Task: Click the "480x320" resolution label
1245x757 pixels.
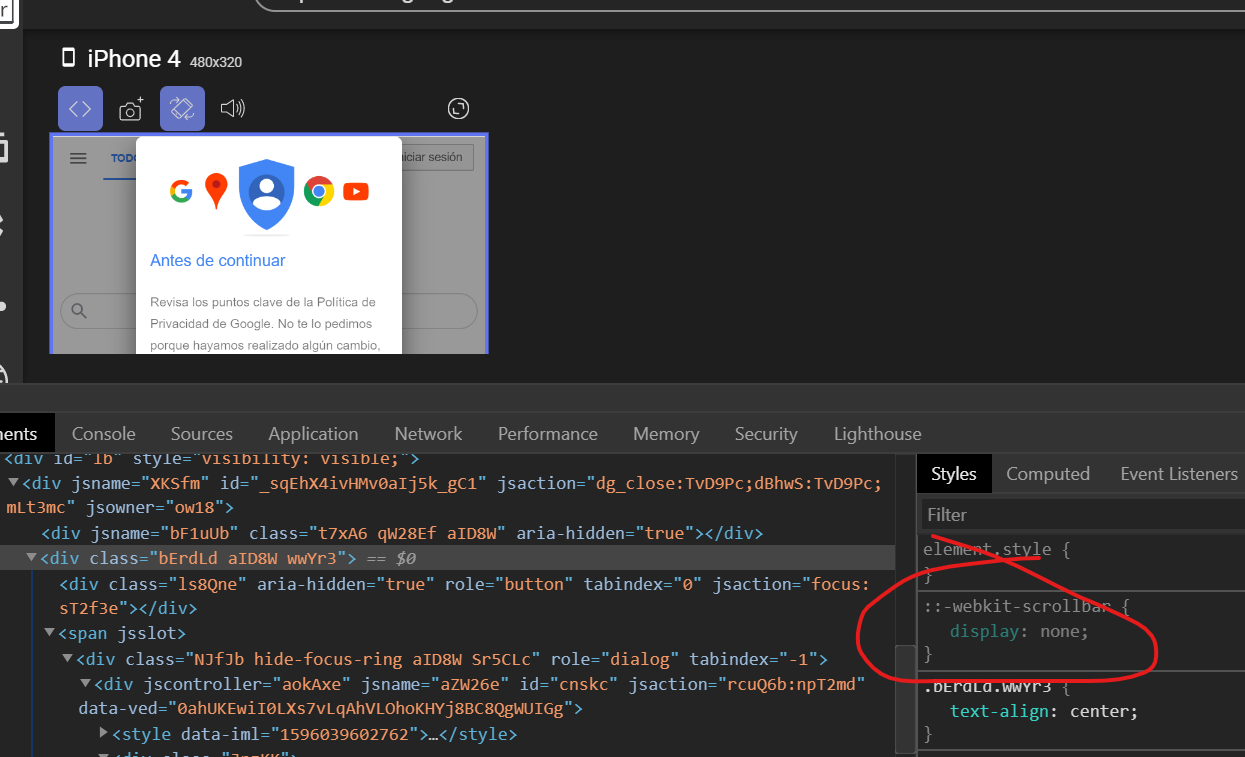Action: tap(216, 62)
